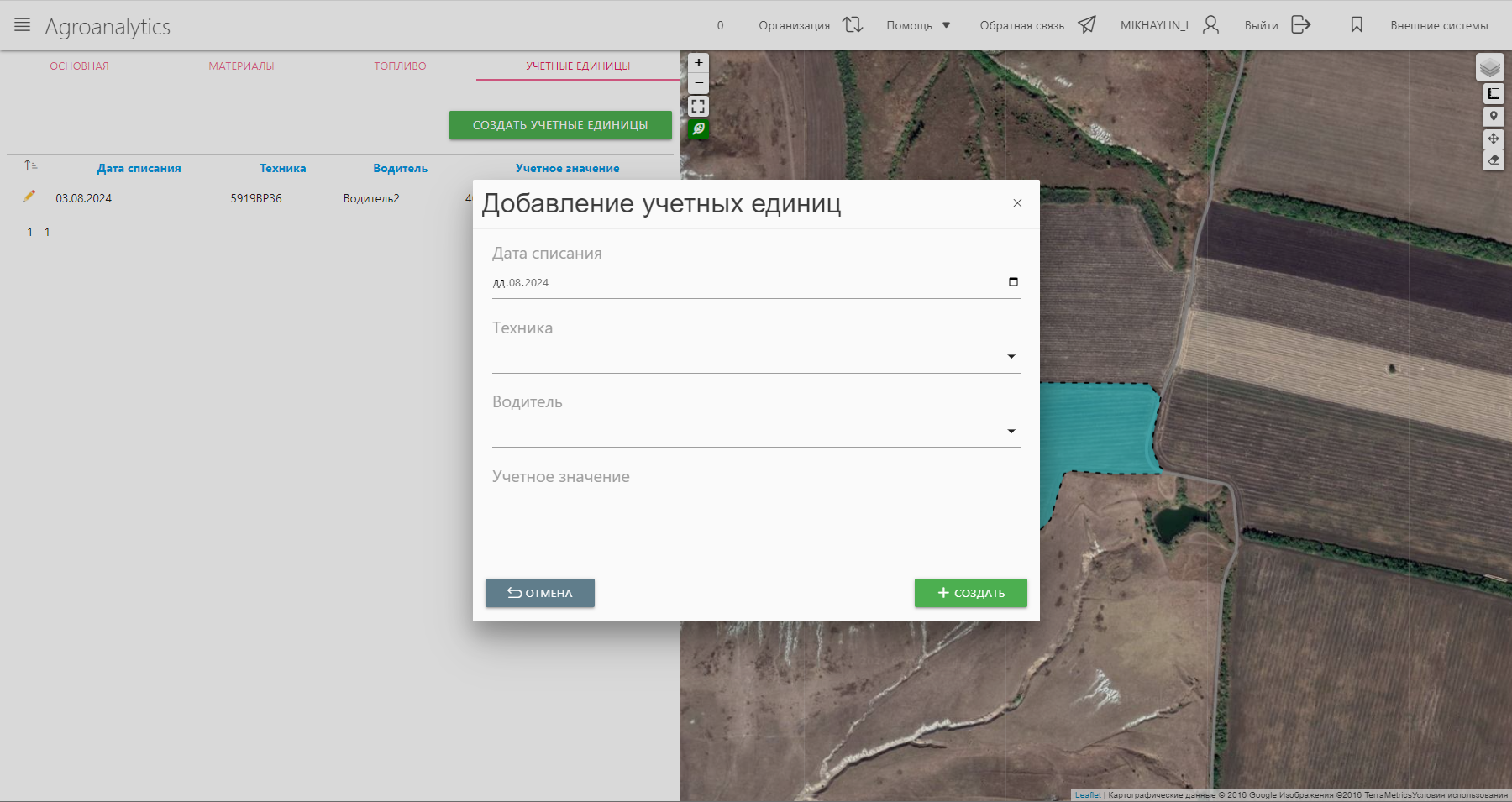Open the date picker calendar icon
Viewport: 1512px width, 802px height.
pos(1013,282)
